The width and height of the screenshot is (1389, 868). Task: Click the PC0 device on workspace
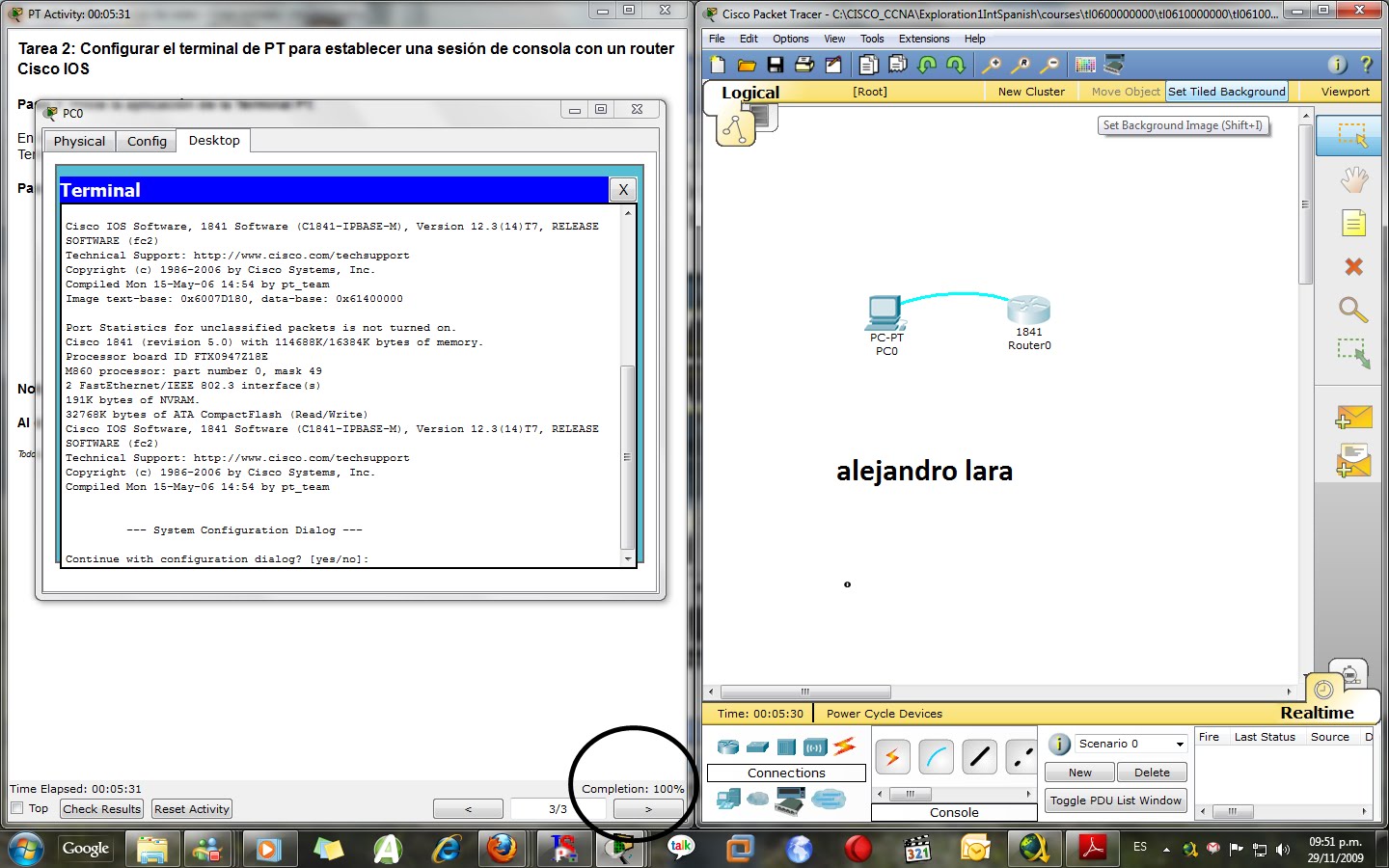click(x=885, y=313)
